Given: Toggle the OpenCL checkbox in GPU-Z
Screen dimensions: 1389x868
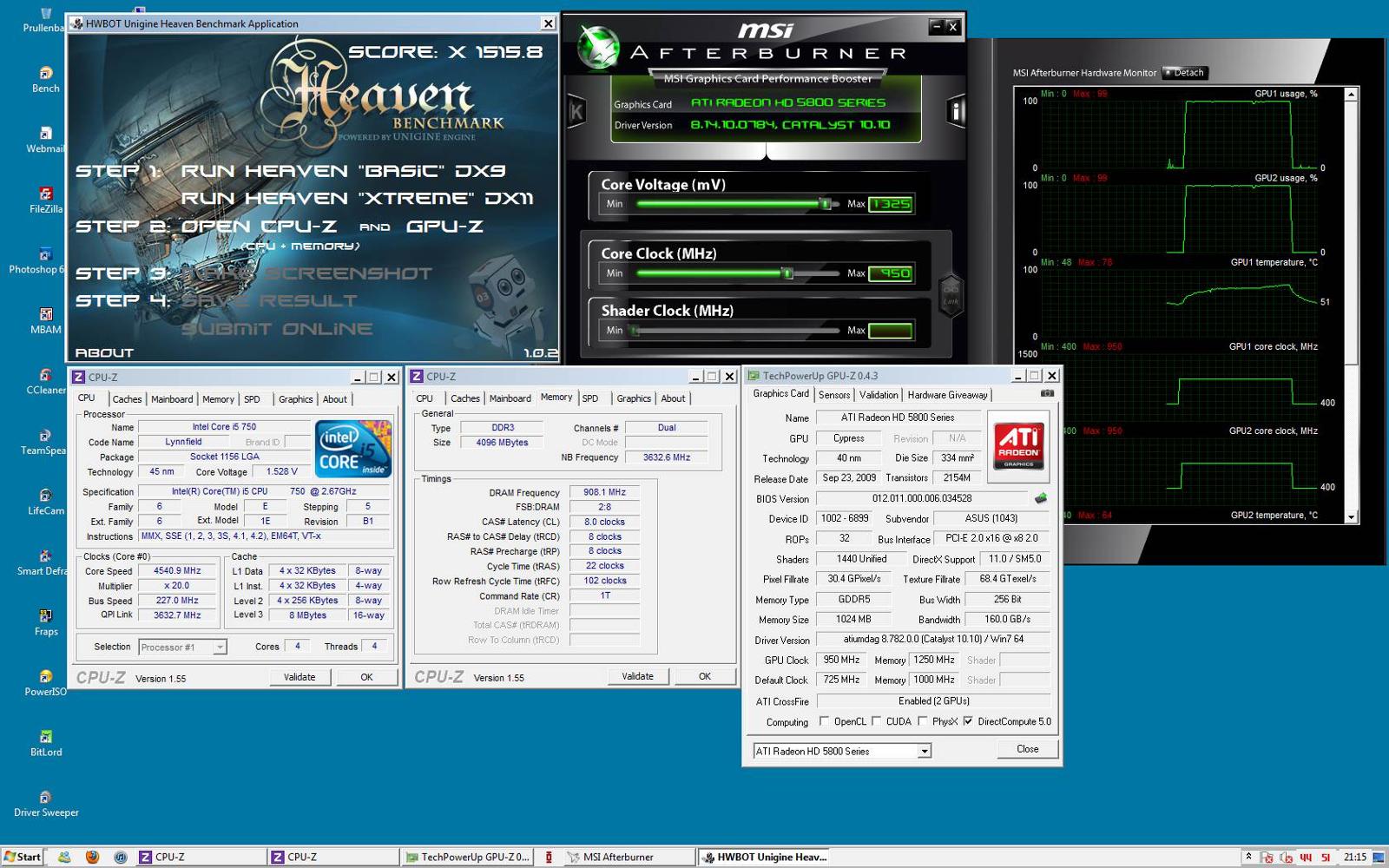Looking at the screenshot, I should point(823,721).
